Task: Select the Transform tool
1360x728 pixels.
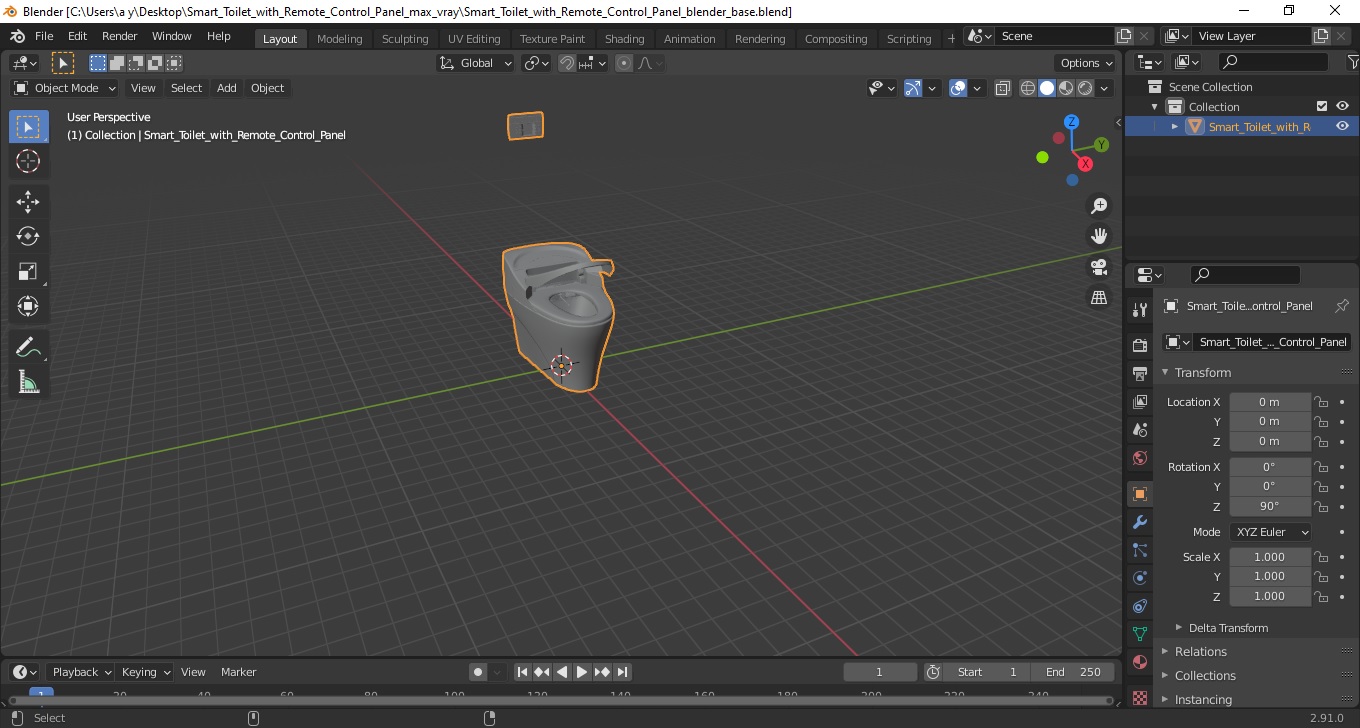Action: [28, 306]
